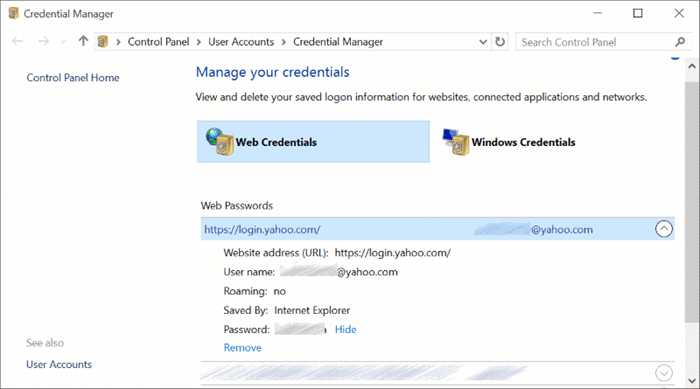Click Credential Manager breadcrumb segment

pyautogui.click(x=338, y=42)
